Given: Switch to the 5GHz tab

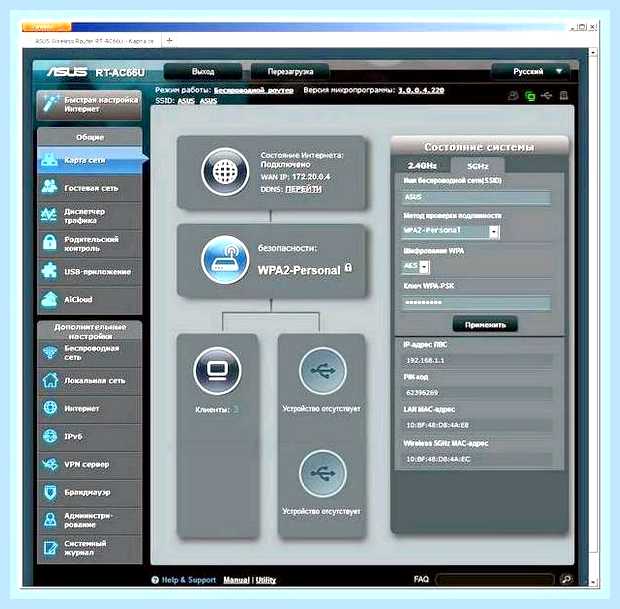Looking at the screenshot, I should 477,166.
